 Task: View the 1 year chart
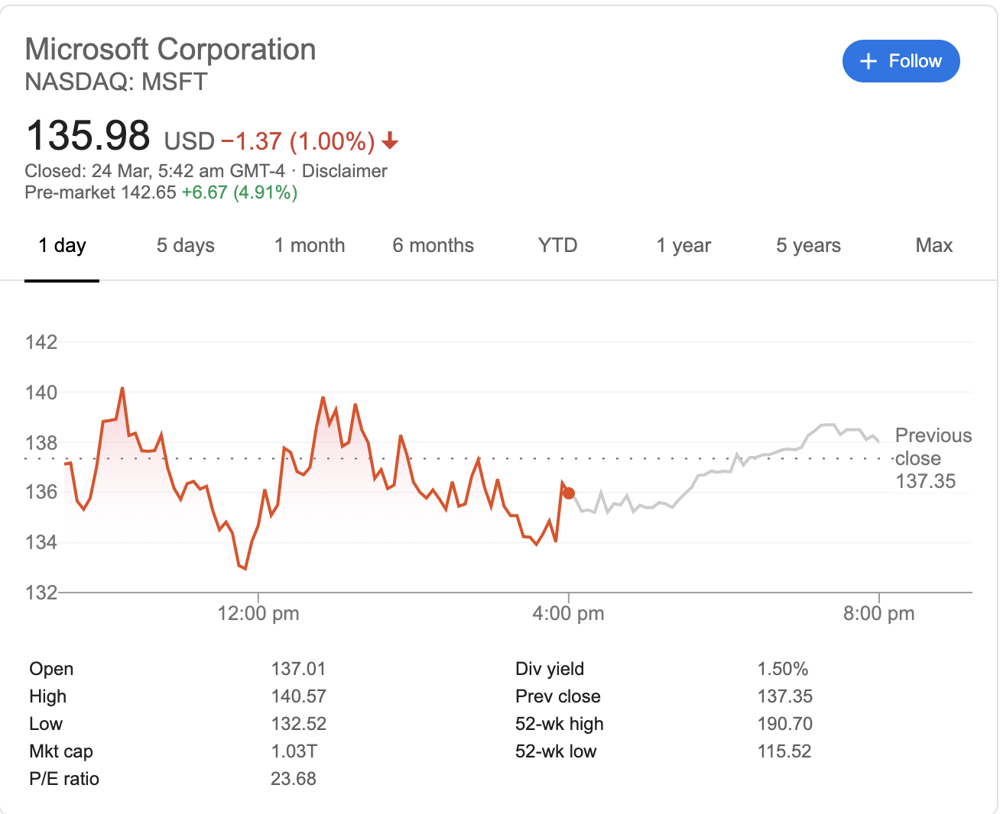(x=684, y=246)
